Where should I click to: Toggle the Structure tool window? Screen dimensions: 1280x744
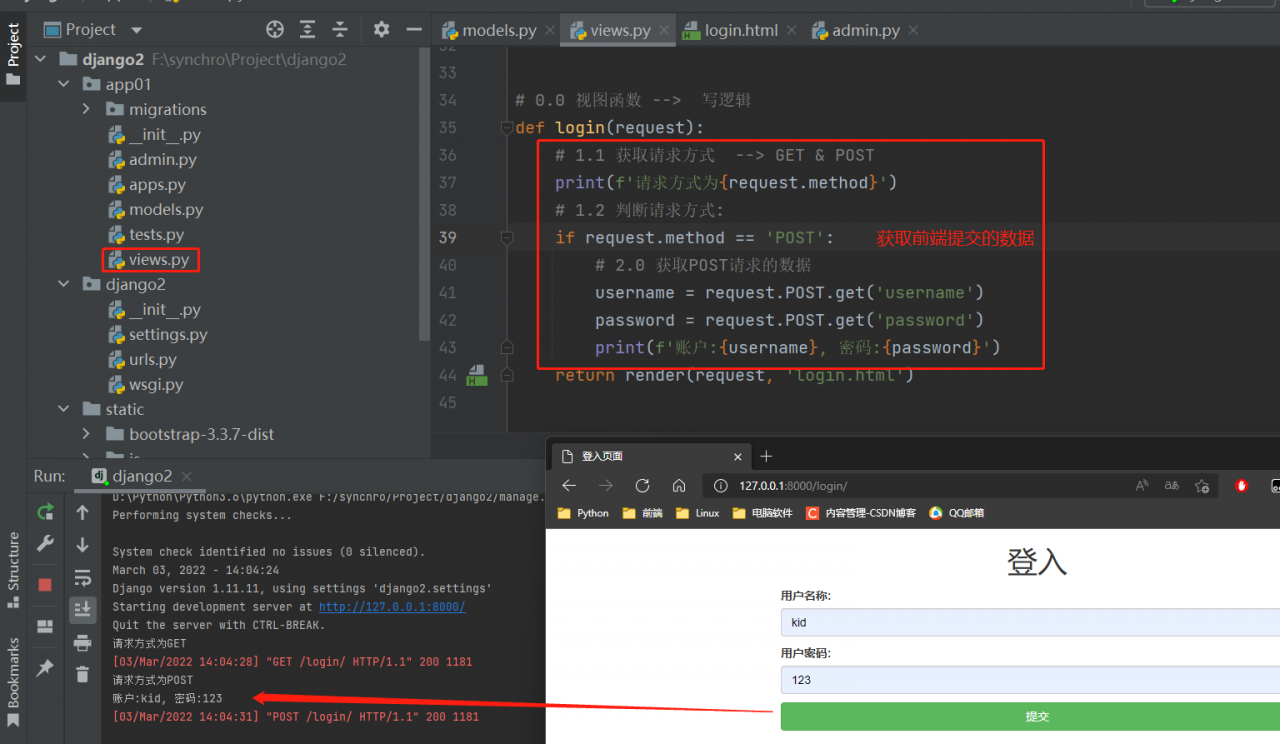14,570
